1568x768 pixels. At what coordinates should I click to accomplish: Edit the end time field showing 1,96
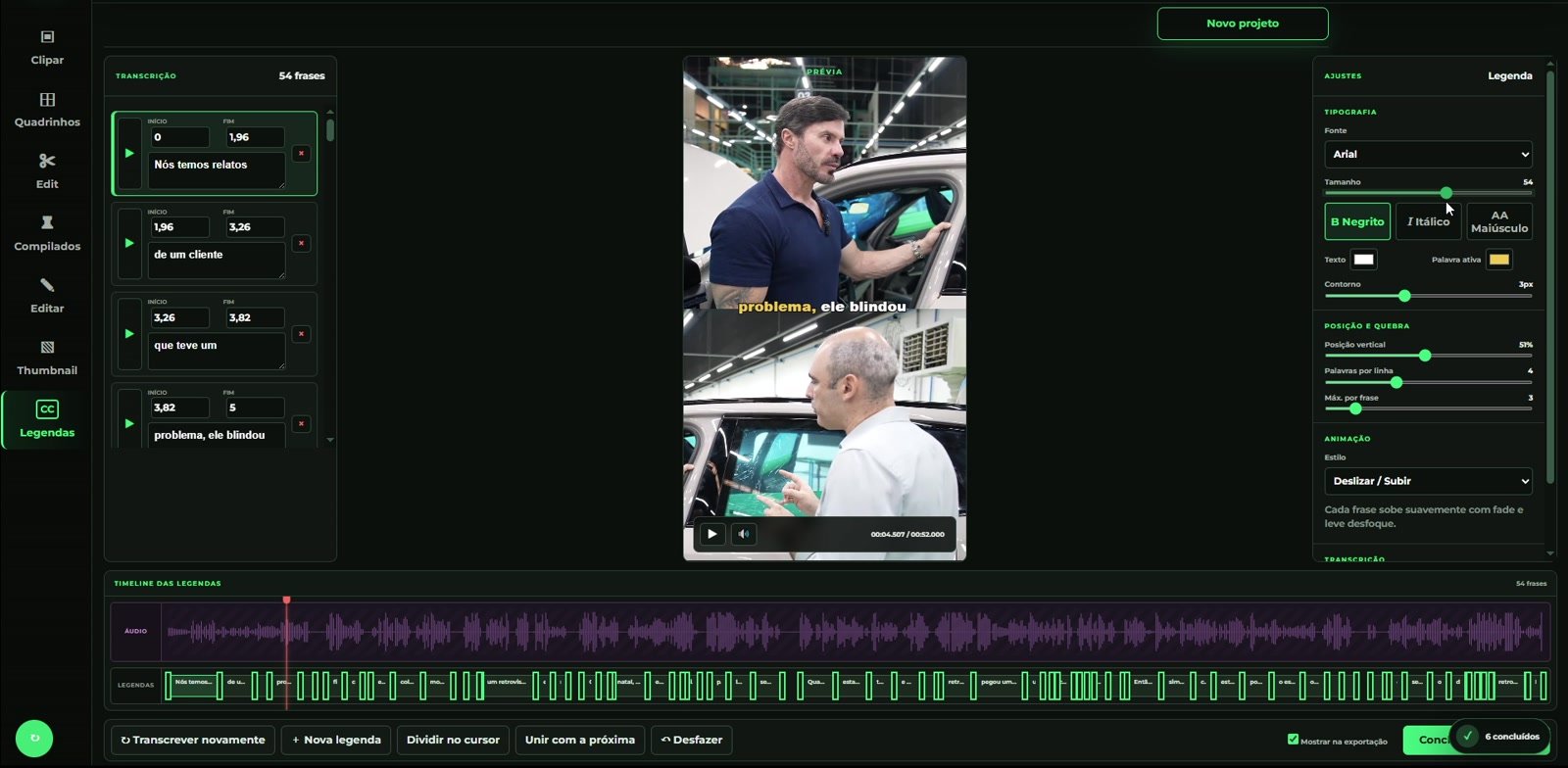pyautogui.click(x=255, y=137)
